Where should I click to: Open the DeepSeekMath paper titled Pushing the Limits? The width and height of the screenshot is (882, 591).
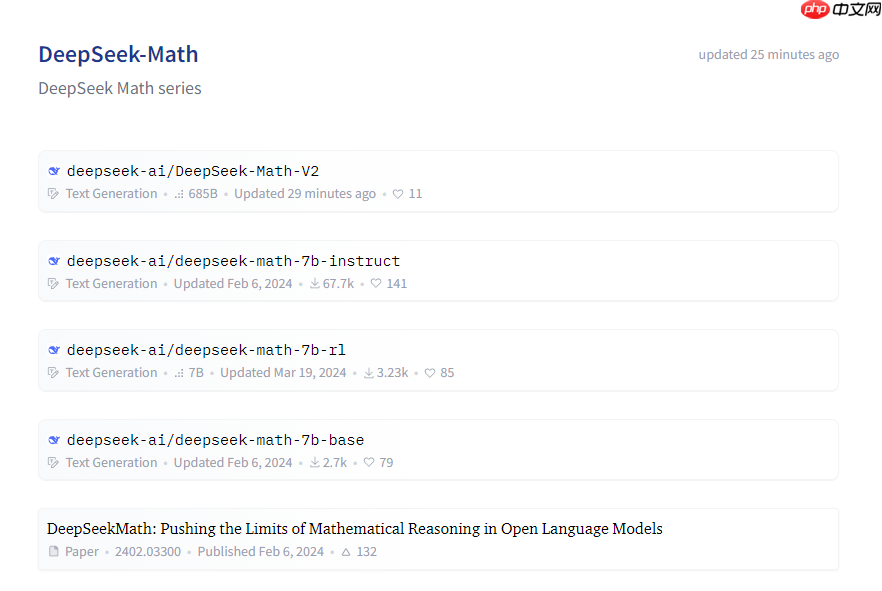pyautogui.click(x=355, y=528)
